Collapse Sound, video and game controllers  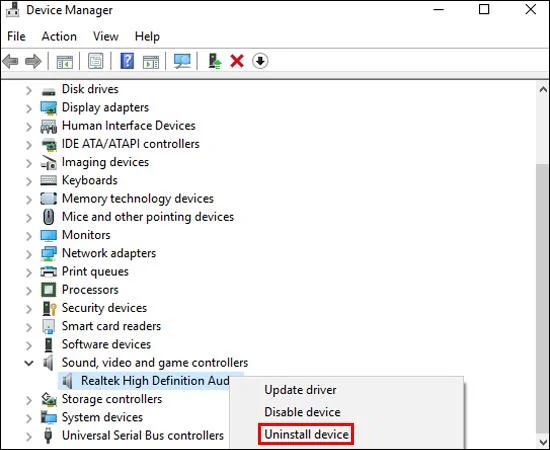(x=29, y=363)
